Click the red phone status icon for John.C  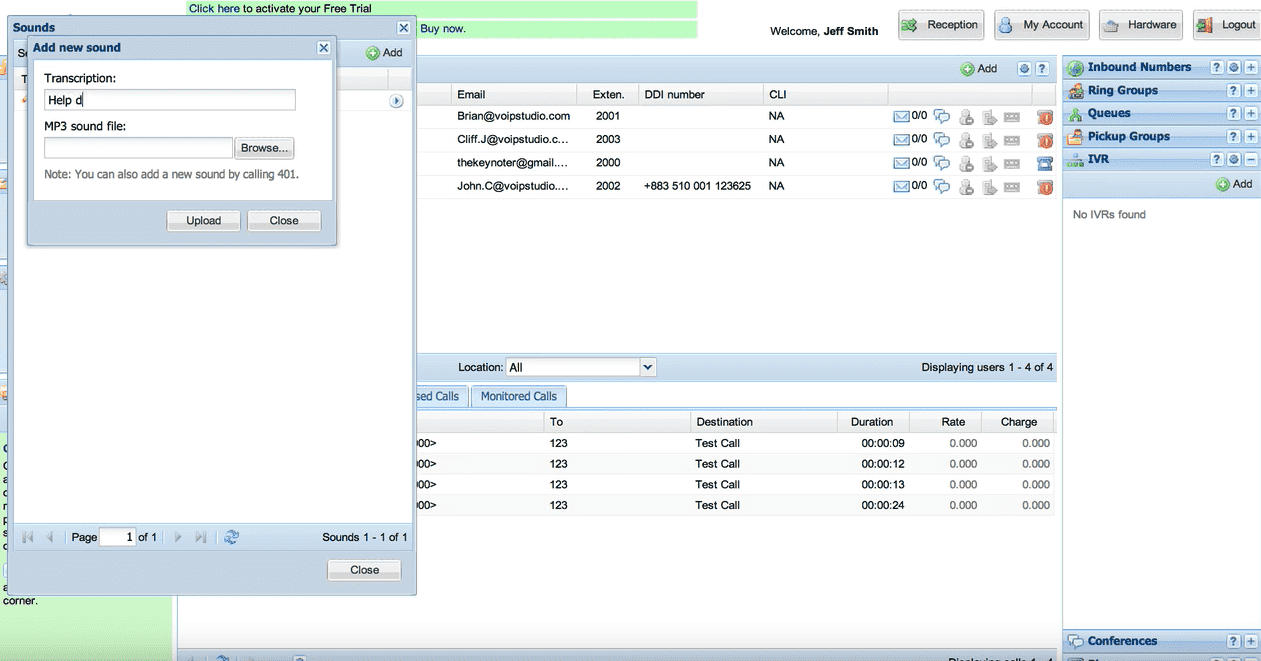[x=1045, y=187]
